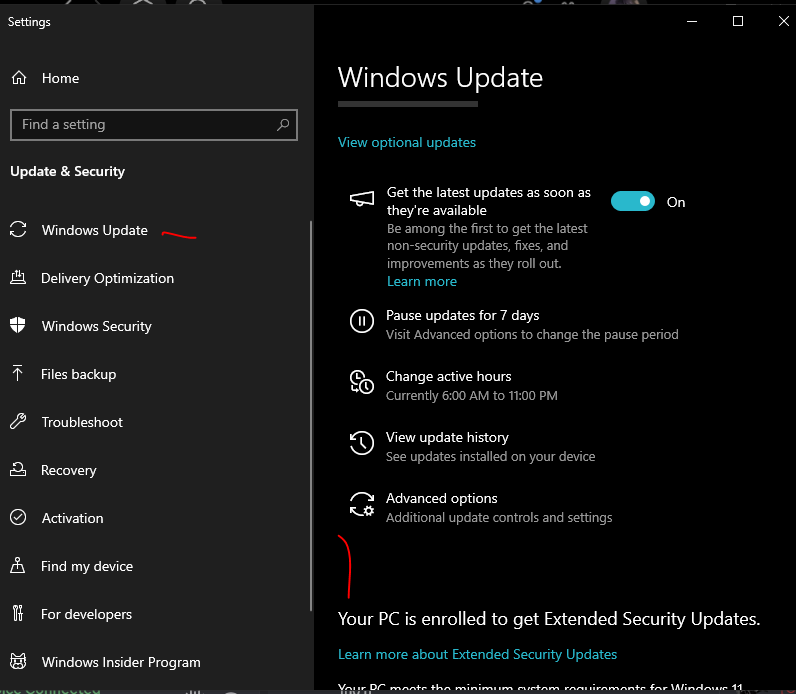Click 'Your PC is enrolled' message text
The image size is (796, 694).
tap(549, 618)
